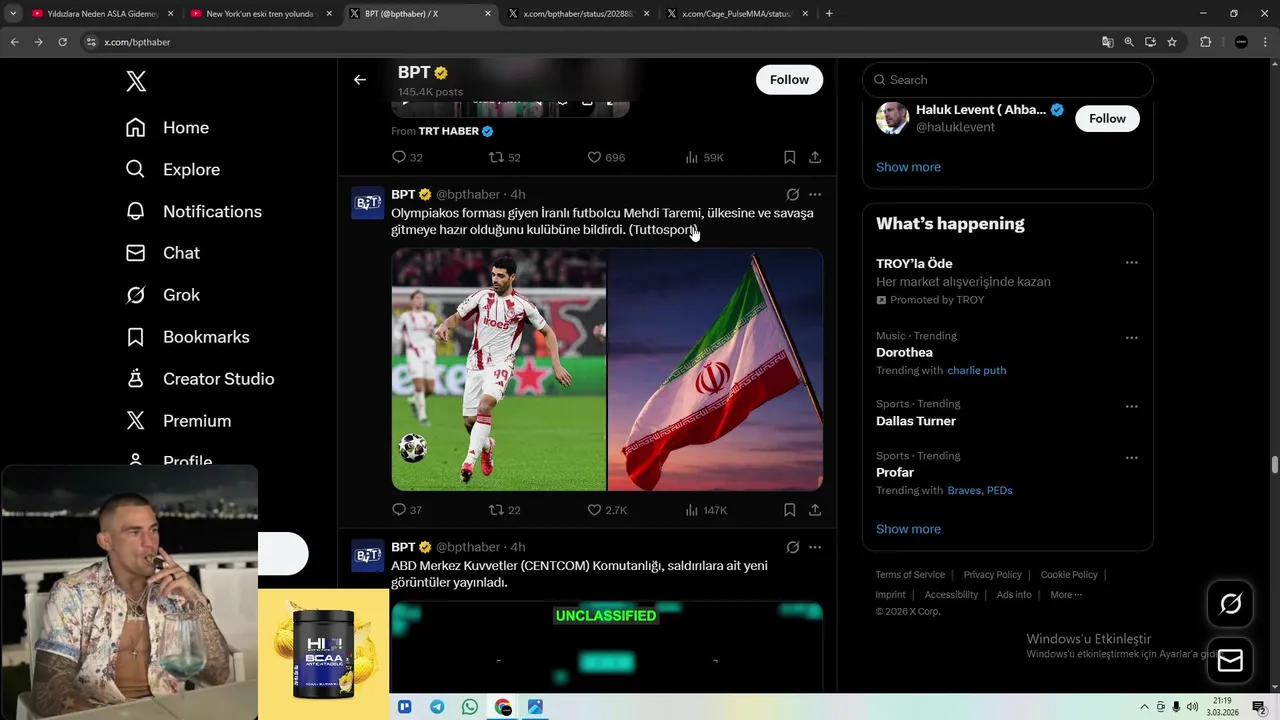This screenshot has width=1280, height=720.
Task: Open the browser tab search dropdown
Action: click(13, 14)
